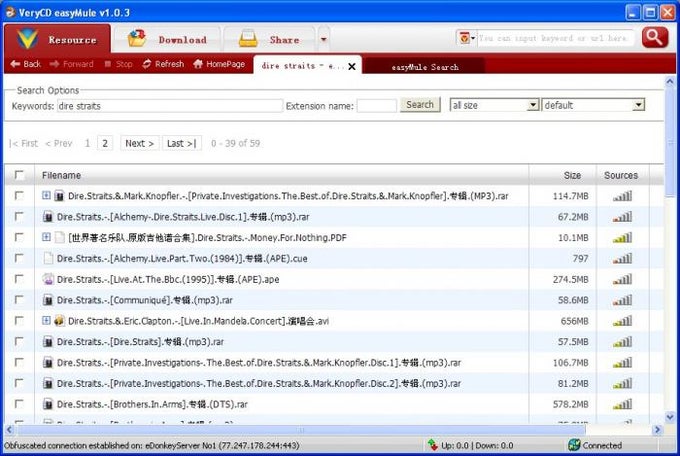
Task: Click the red magnifier search button
Action: [655, 38]
